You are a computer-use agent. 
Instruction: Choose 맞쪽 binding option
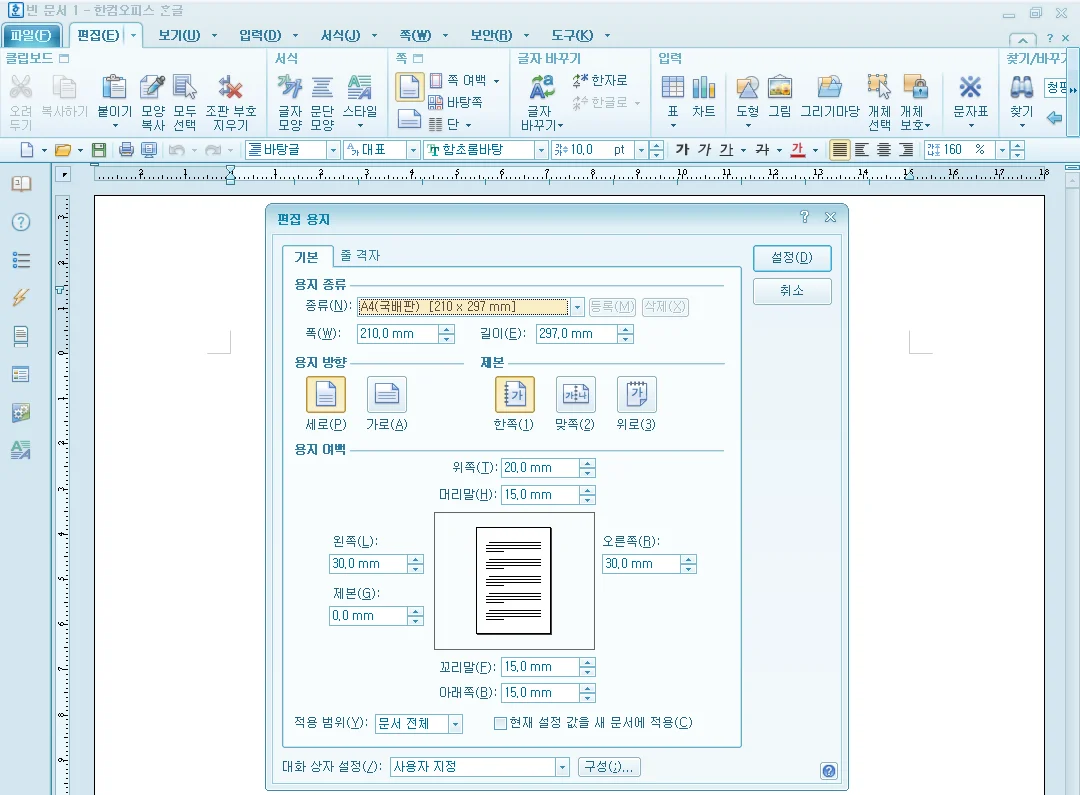576,394
